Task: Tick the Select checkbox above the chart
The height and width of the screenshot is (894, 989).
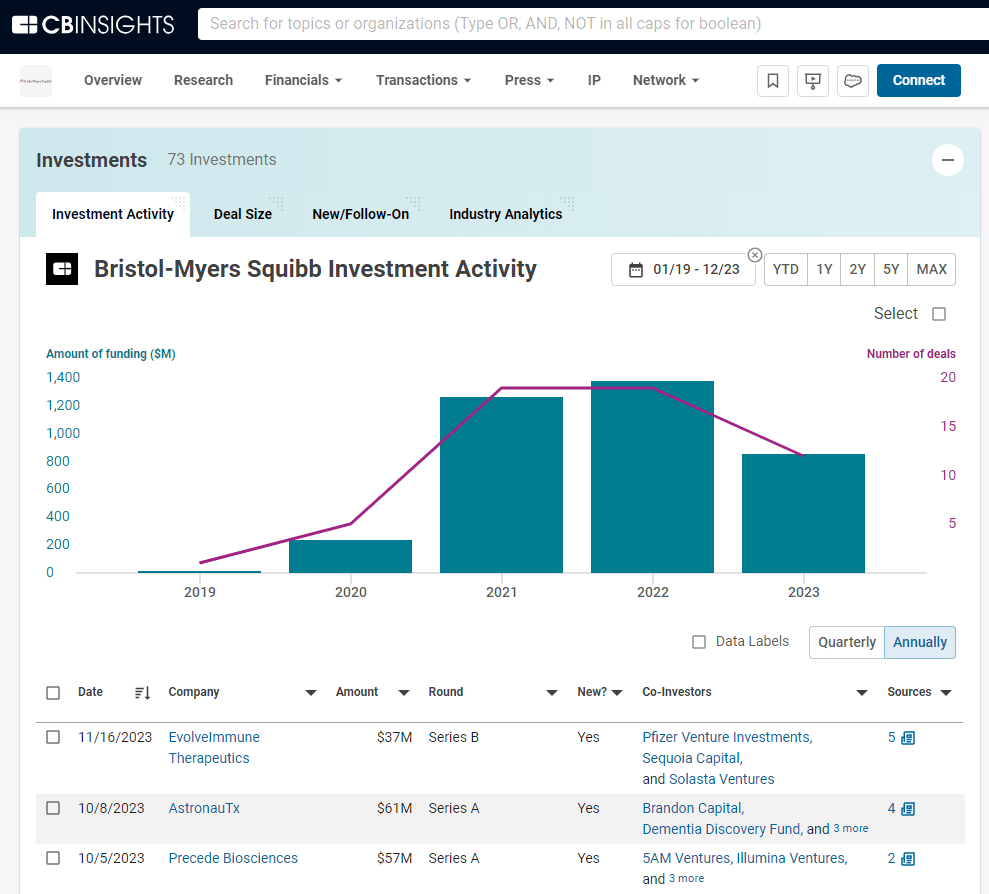Action: [x=939, y=314]
